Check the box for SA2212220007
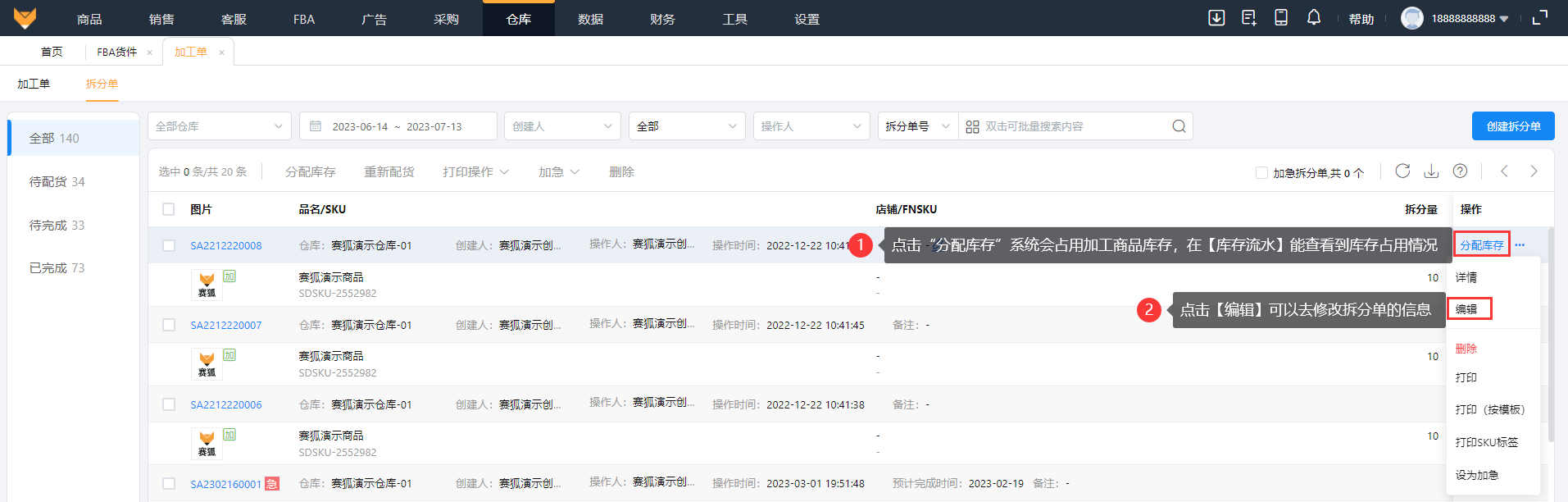This screenshot has width=1568, height=502. pyautogui.click(x=169, y=325)
